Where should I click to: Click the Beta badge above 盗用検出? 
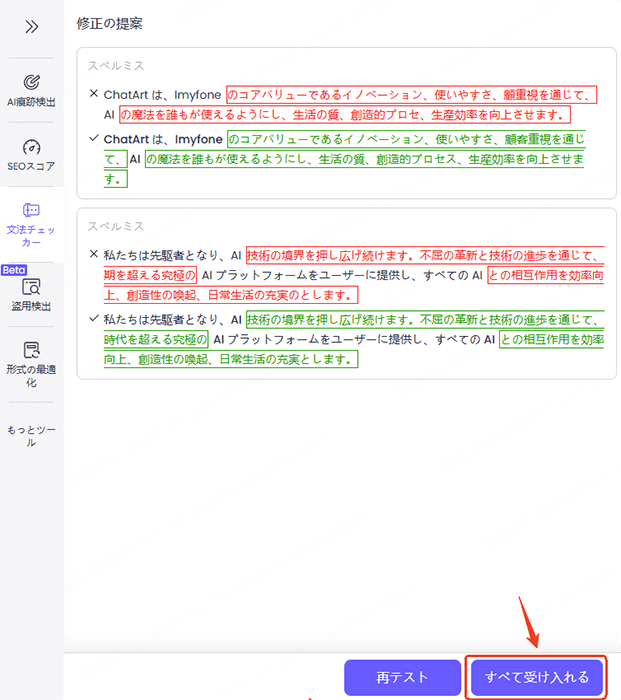(x=14, y=270)
